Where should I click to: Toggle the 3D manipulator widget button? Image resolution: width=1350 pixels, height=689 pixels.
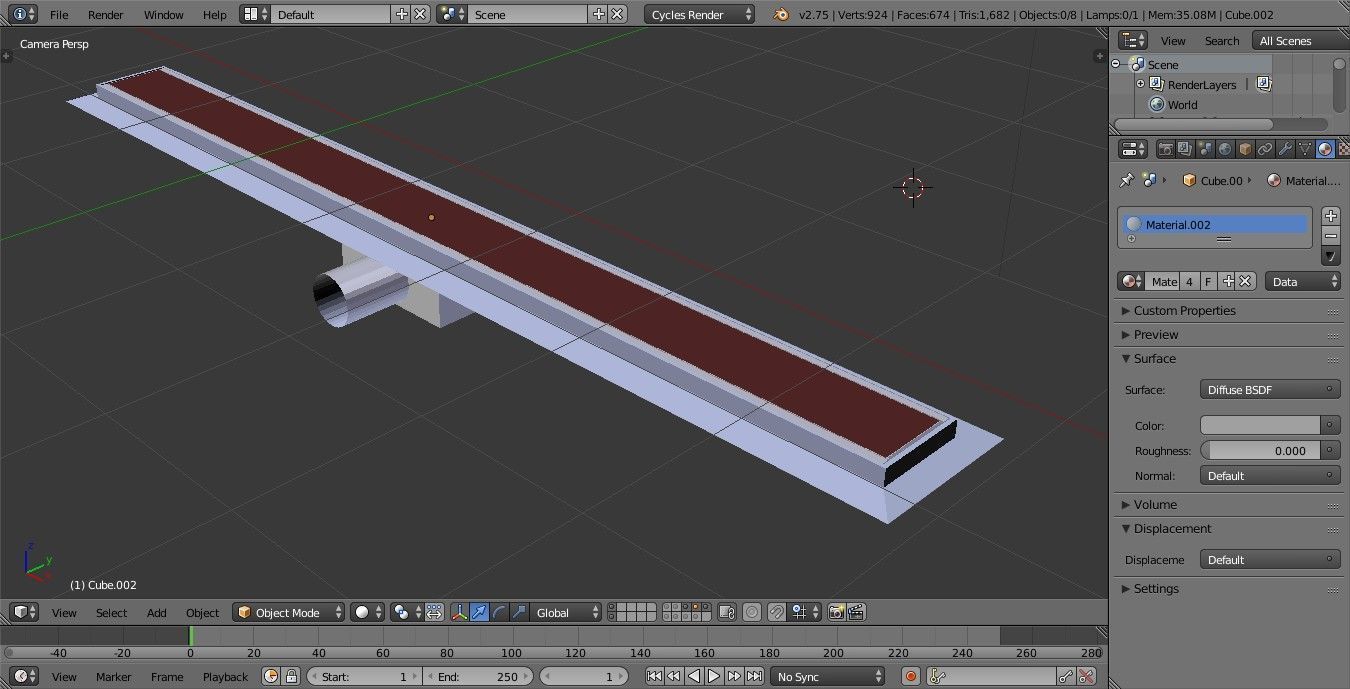click(460, 612)
